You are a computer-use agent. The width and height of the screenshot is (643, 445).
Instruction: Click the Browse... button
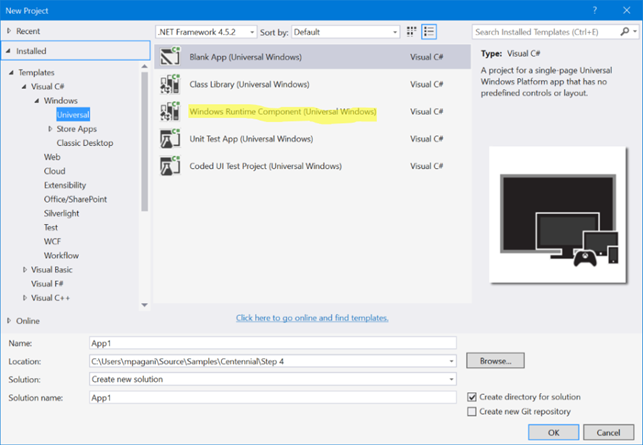(495, 361)
